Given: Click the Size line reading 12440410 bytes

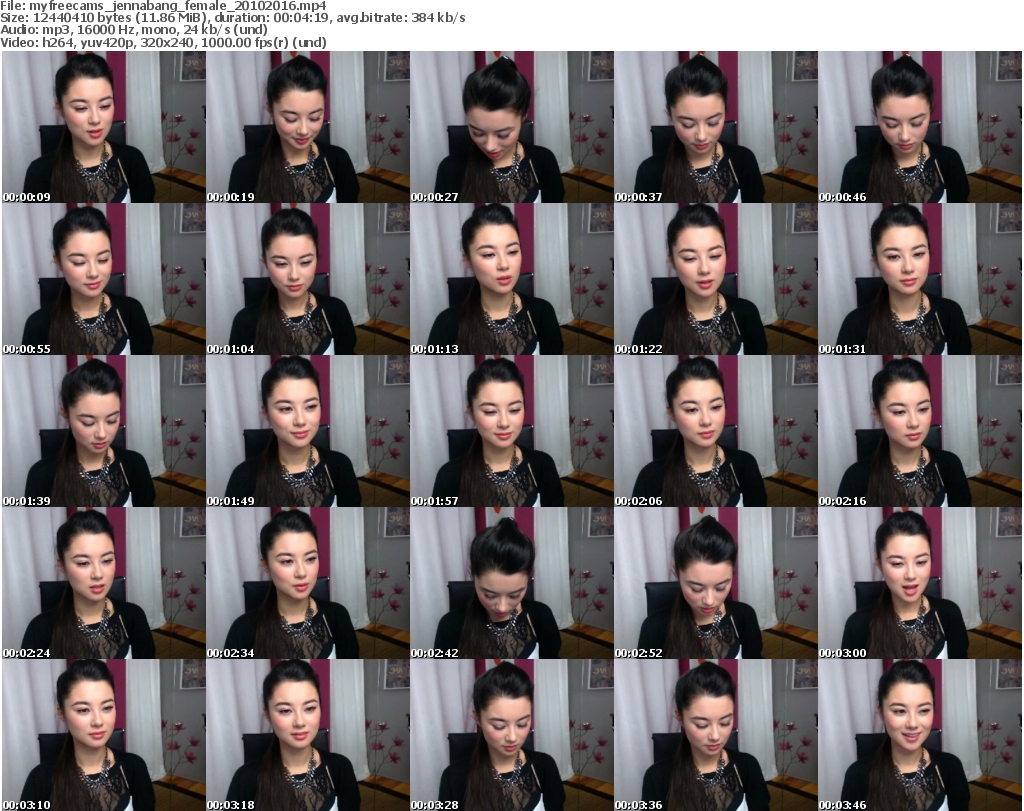Looking at the screenshot, I should pyautogui.click(x=232, y=18).
